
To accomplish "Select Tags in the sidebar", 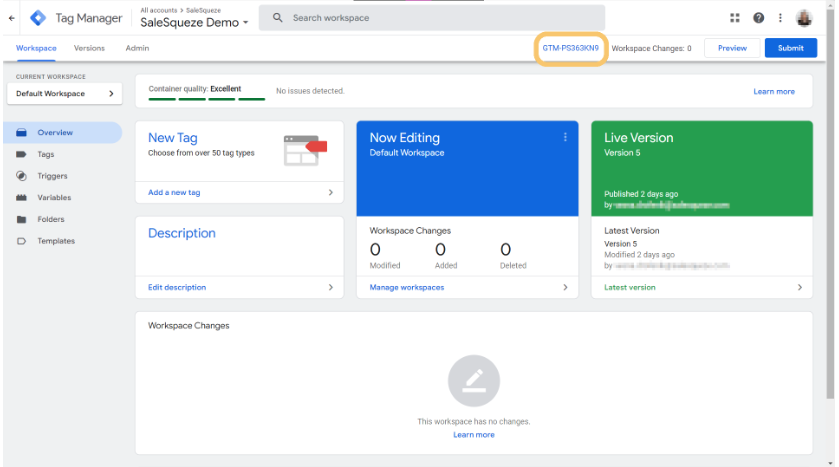I will [45, 154].
